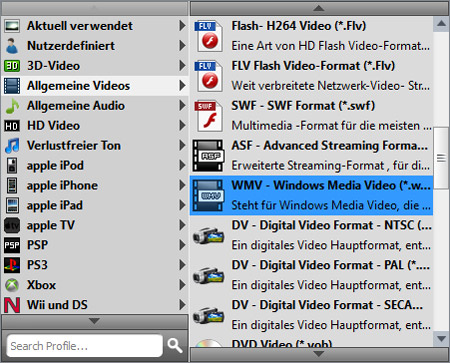Expand Aktuell verwendet submenu arrow

click(x=182, y=26)
